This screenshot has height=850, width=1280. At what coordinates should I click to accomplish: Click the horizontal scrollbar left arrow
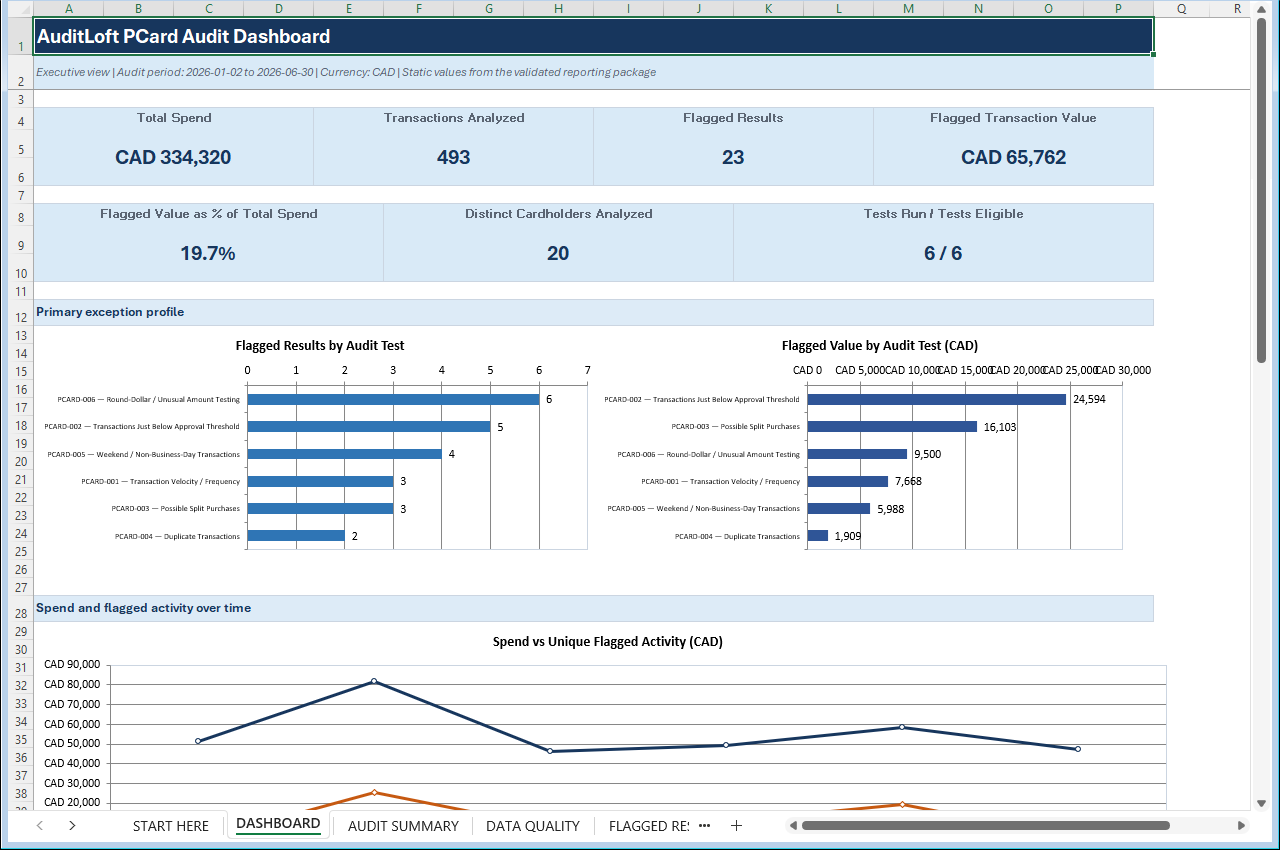pos(793,825)
